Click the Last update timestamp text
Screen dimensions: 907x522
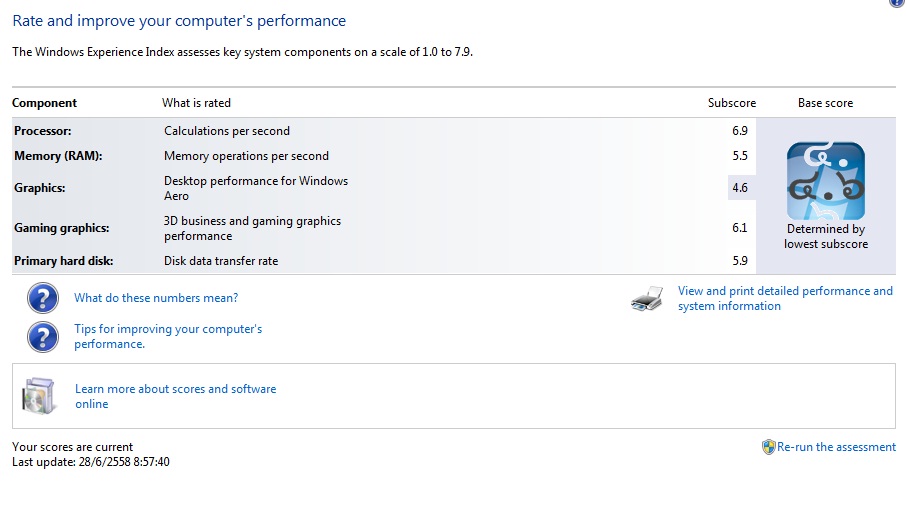pyautogui.click(x=91, y=462)
